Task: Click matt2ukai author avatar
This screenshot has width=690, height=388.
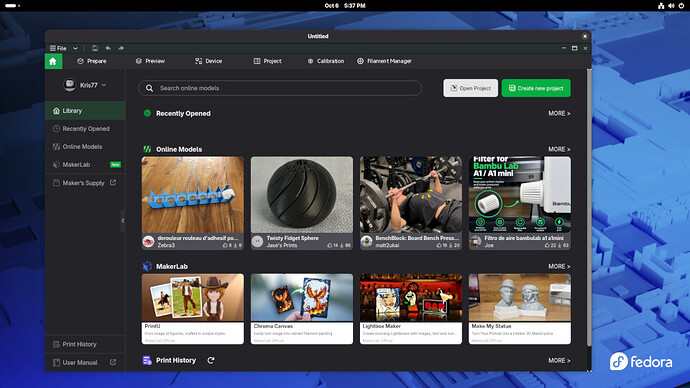Action: [367, 242]
